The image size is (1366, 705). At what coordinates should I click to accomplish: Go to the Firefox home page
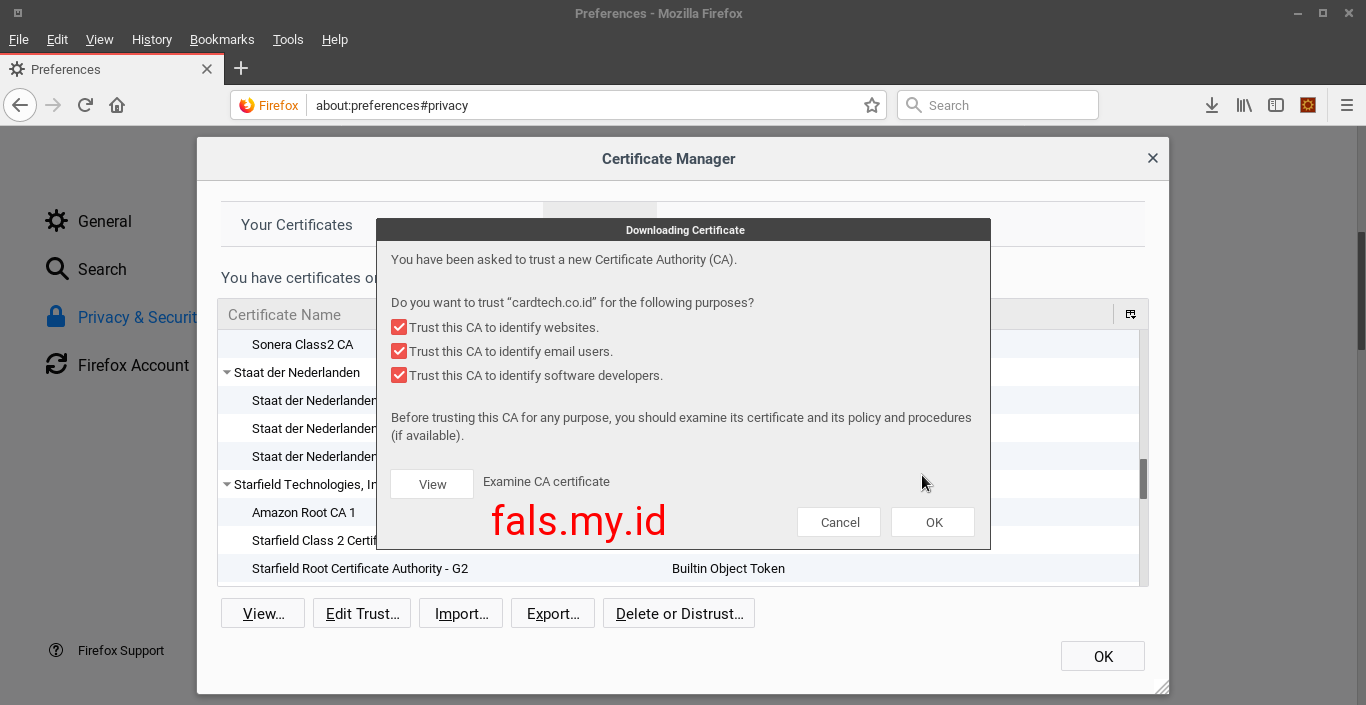click(117, 105)
